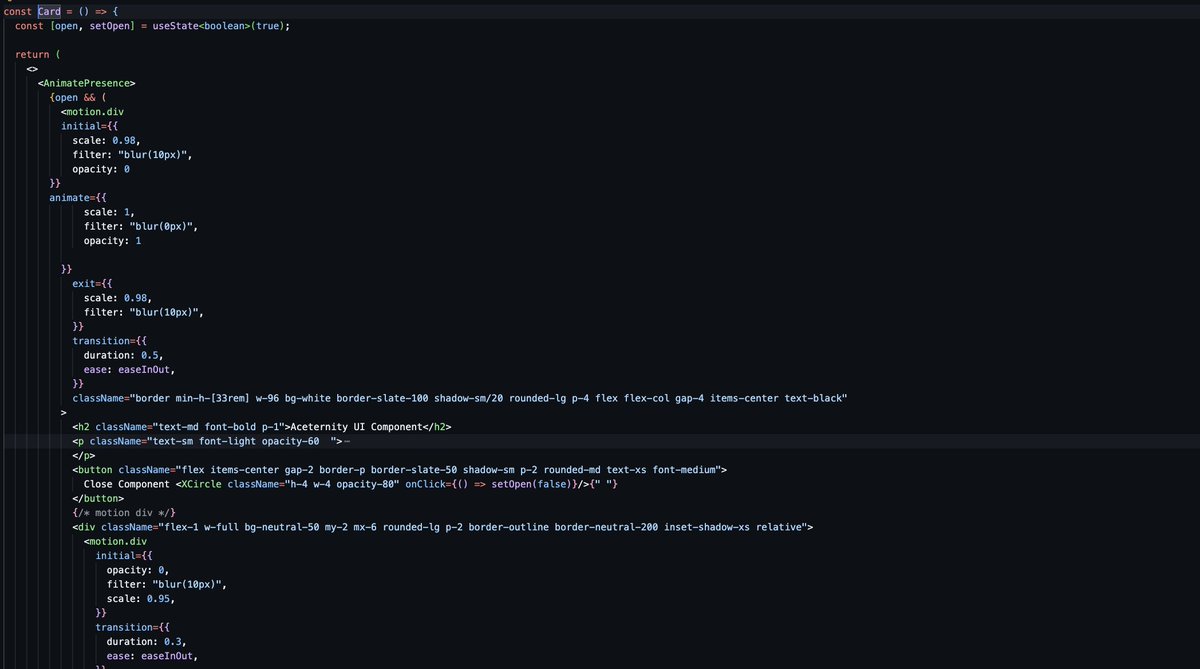The width and height of the screenshot is (1200, 669).
Task: Click the setOpen name inside the array destructuring
Action: coord(108,25)
